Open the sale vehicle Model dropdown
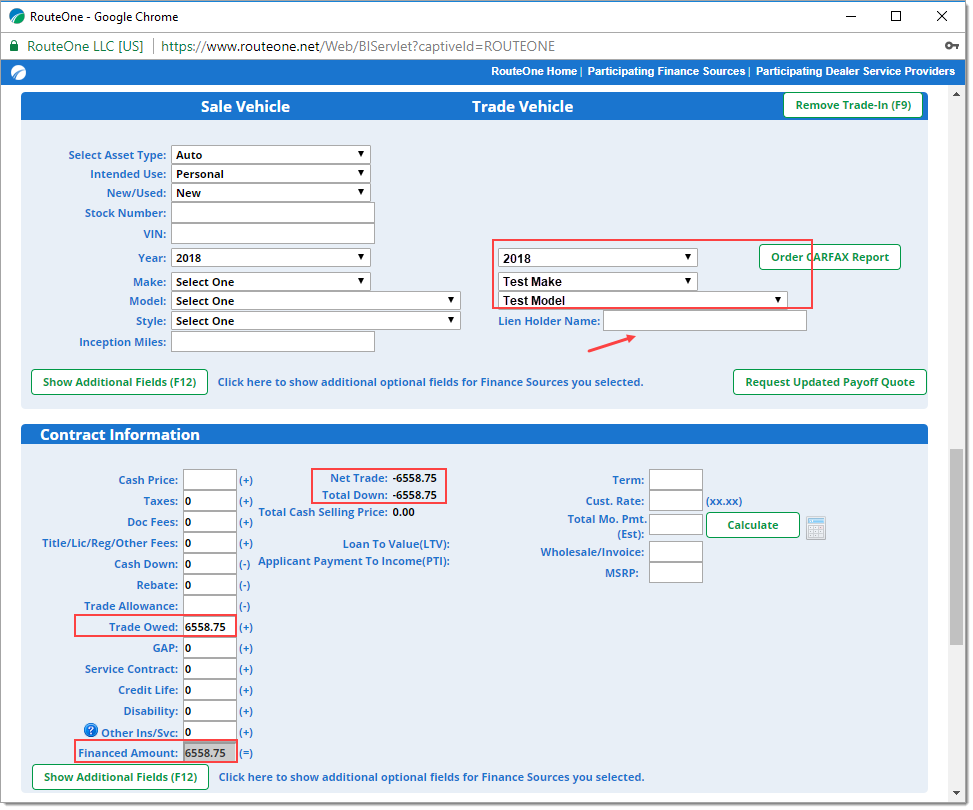Screen dimensions: 973x810 click(x=316, y=301)
